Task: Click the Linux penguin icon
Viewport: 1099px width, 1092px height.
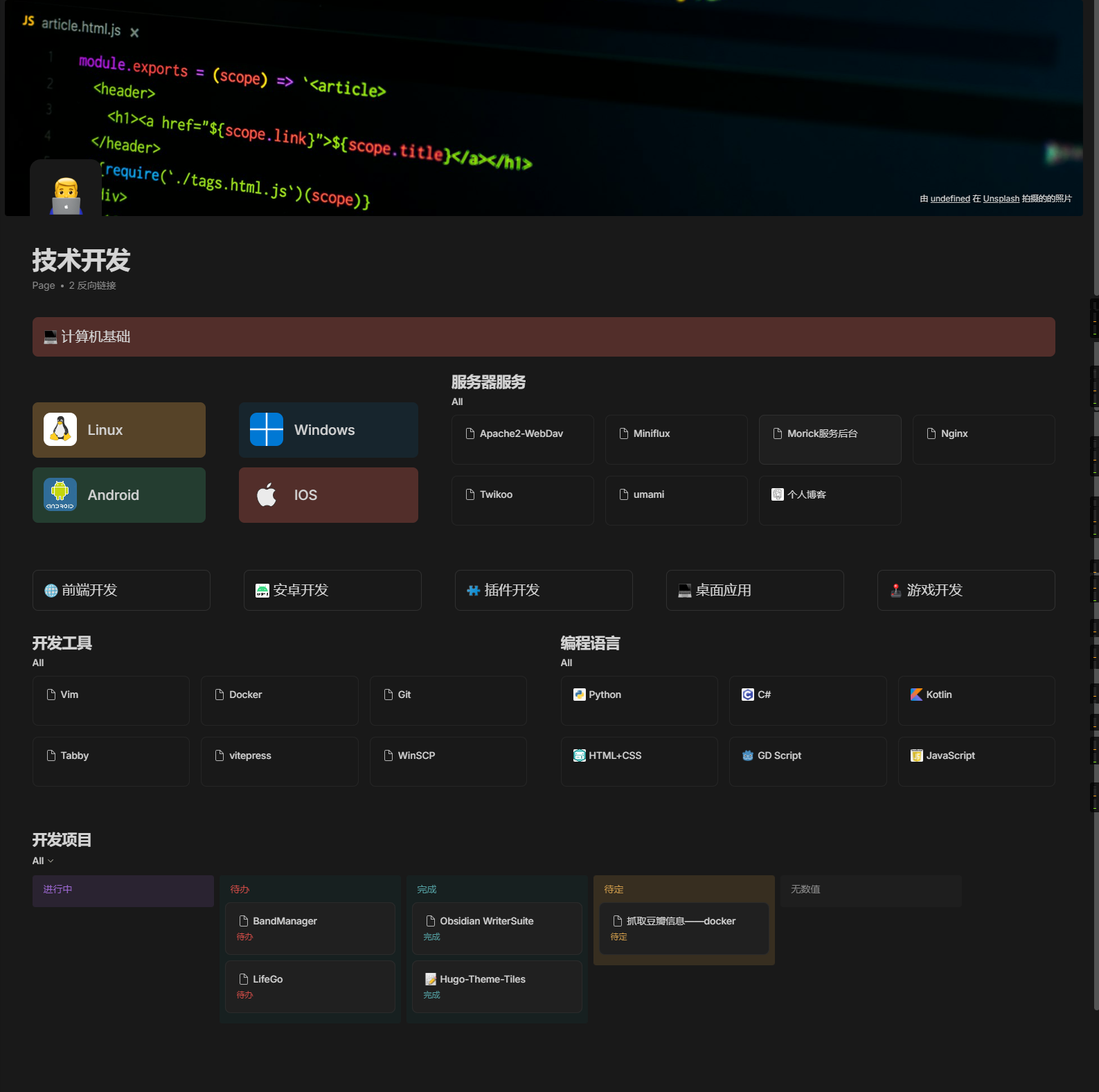Action: tap(60, 430)
